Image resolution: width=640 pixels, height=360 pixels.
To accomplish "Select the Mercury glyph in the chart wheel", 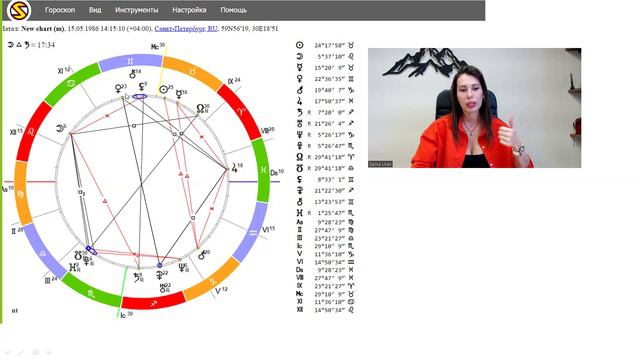I will tap(178, 95).
